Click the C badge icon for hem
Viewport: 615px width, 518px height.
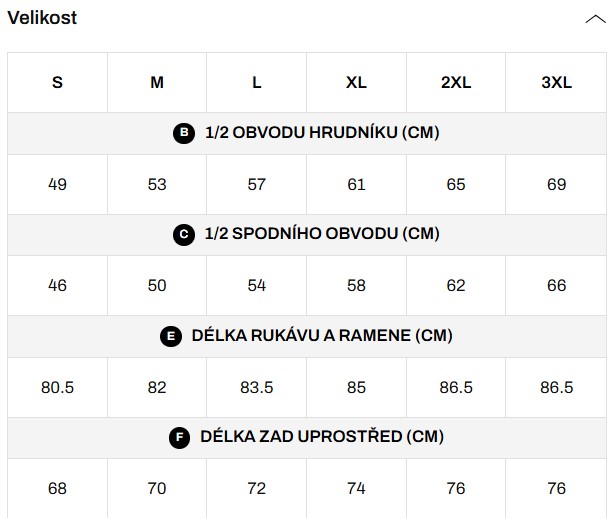pos(183,234)
